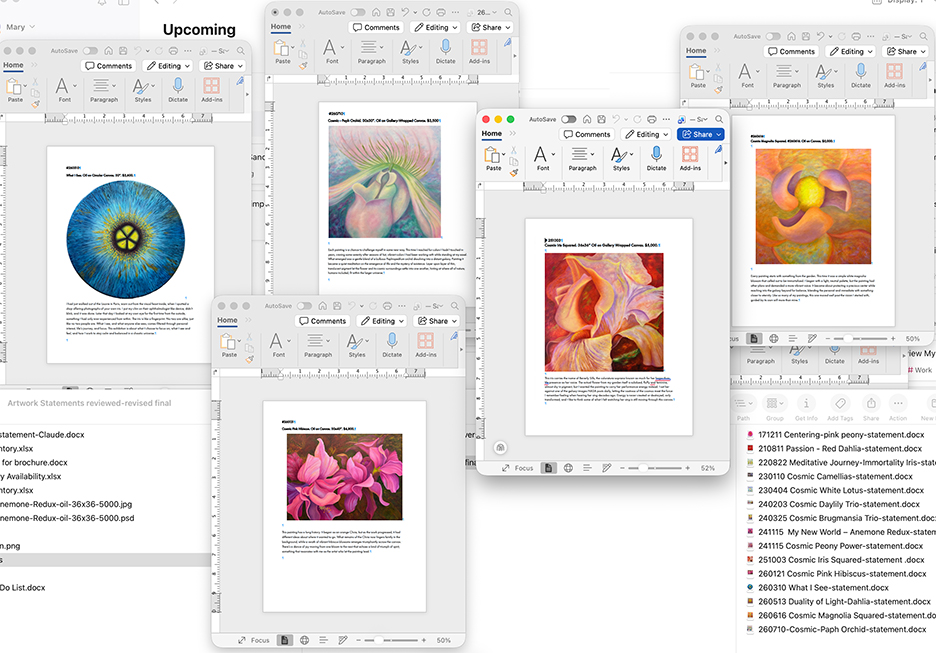The width and height of the screenshot is (936, 653).
Task: Start Dictate in the Iris Squared window
Action: pyautogui.click(x=656, y=159)
